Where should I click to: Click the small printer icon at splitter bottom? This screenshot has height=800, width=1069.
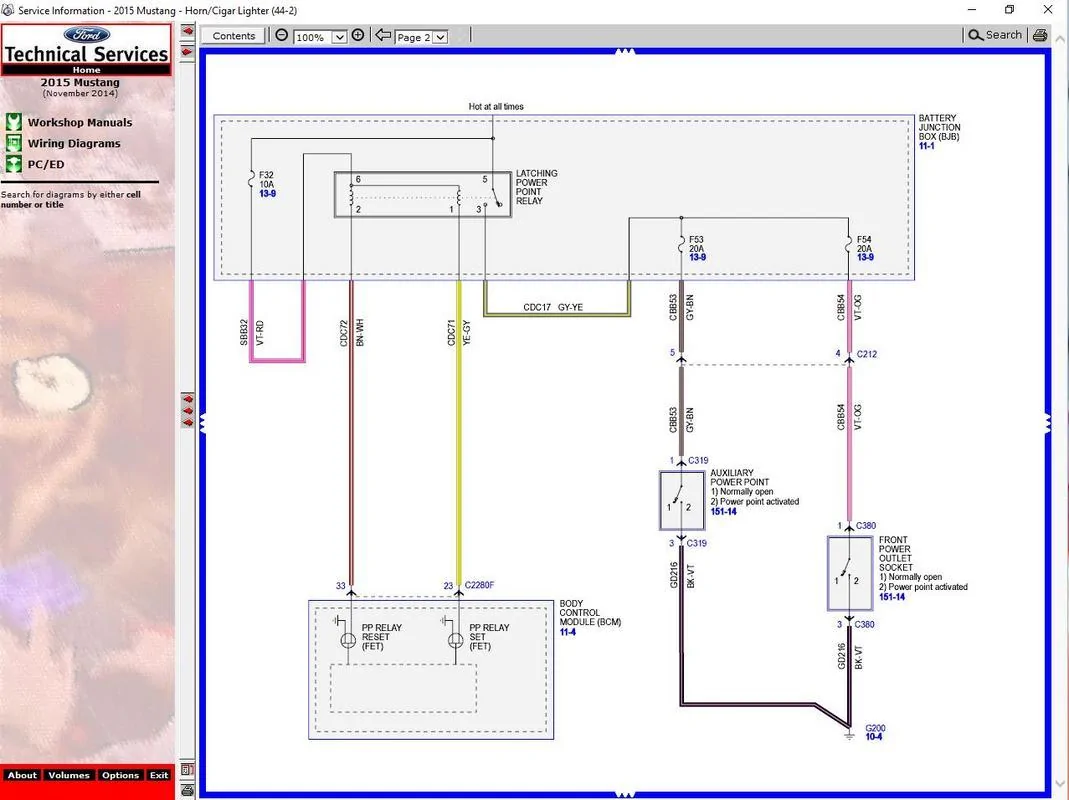click(x=187, y=790)
